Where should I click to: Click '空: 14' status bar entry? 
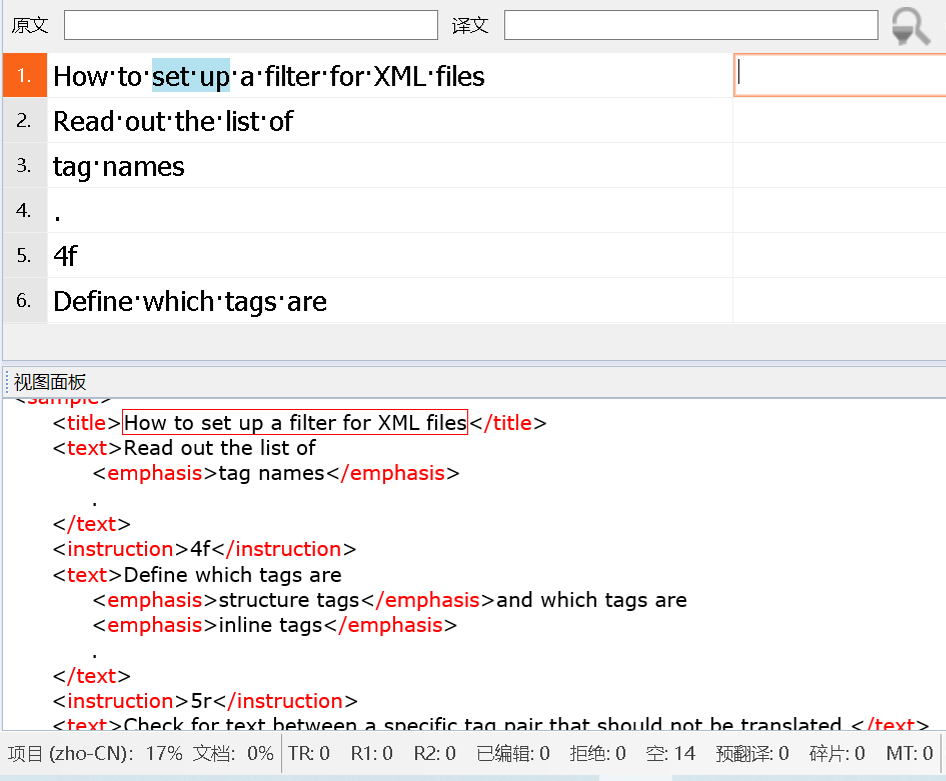[671, 753]
